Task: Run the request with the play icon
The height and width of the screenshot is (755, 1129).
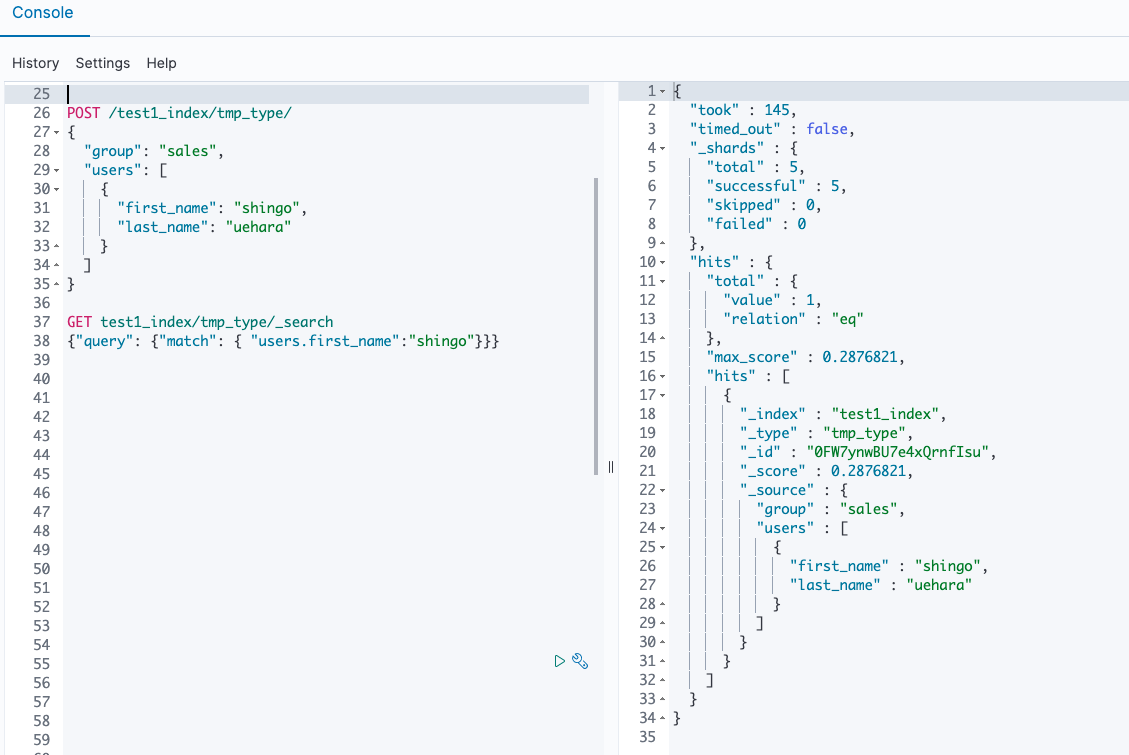Action: [x=559, y=661]
